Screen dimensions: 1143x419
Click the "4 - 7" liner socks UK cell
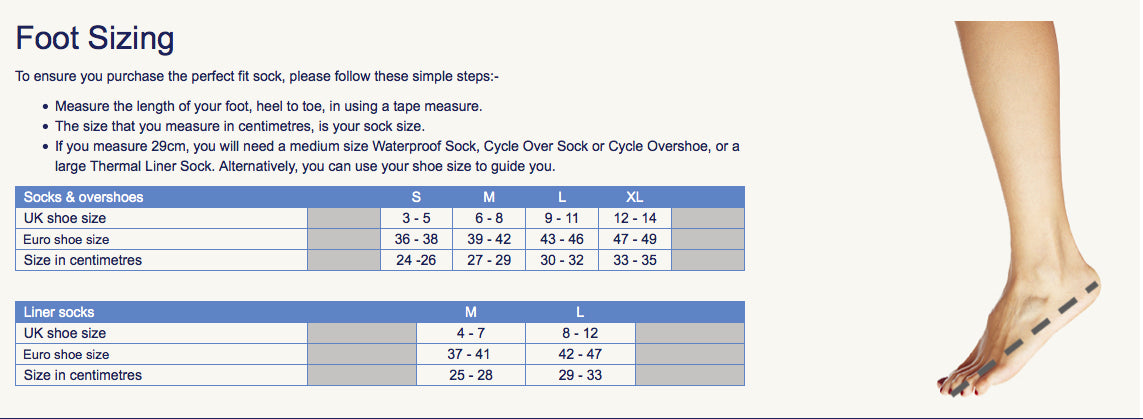pyautogui.click(x=470, y=333)
